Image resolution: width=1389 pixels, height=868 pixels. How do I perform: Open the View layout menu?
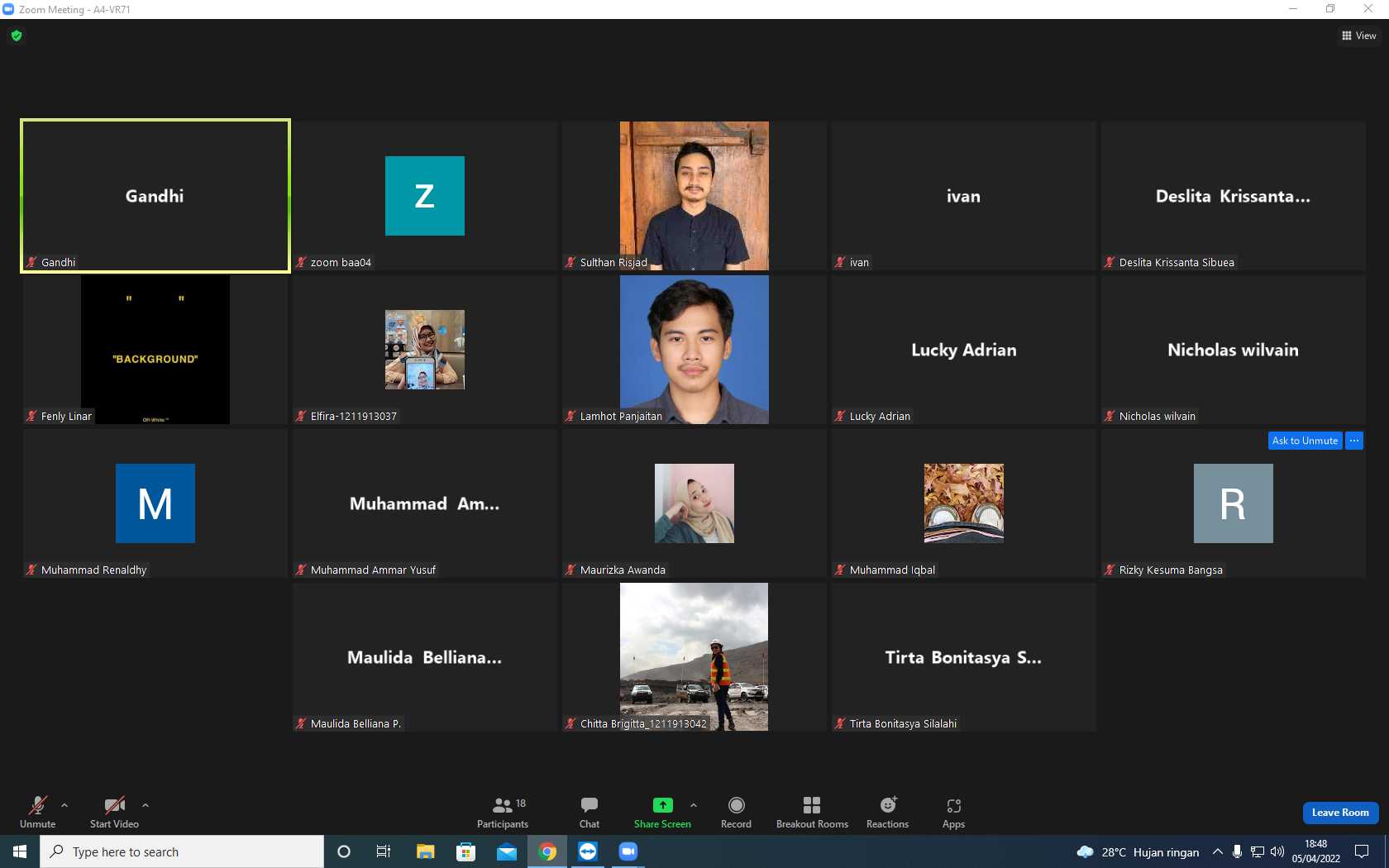[1358, 36]
